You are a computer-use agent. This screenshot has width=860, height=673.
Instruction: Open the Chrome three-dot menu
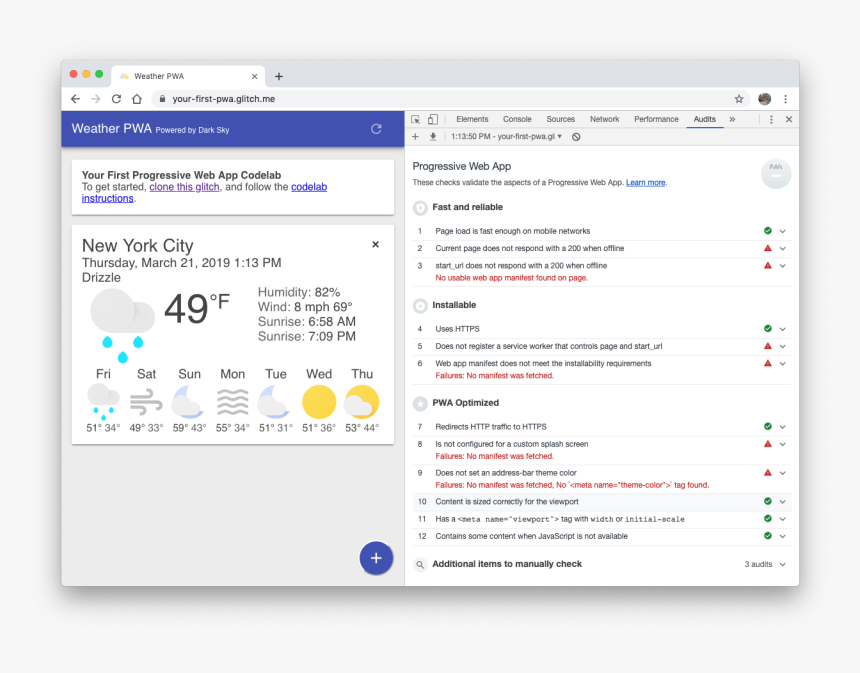[785, 99]
